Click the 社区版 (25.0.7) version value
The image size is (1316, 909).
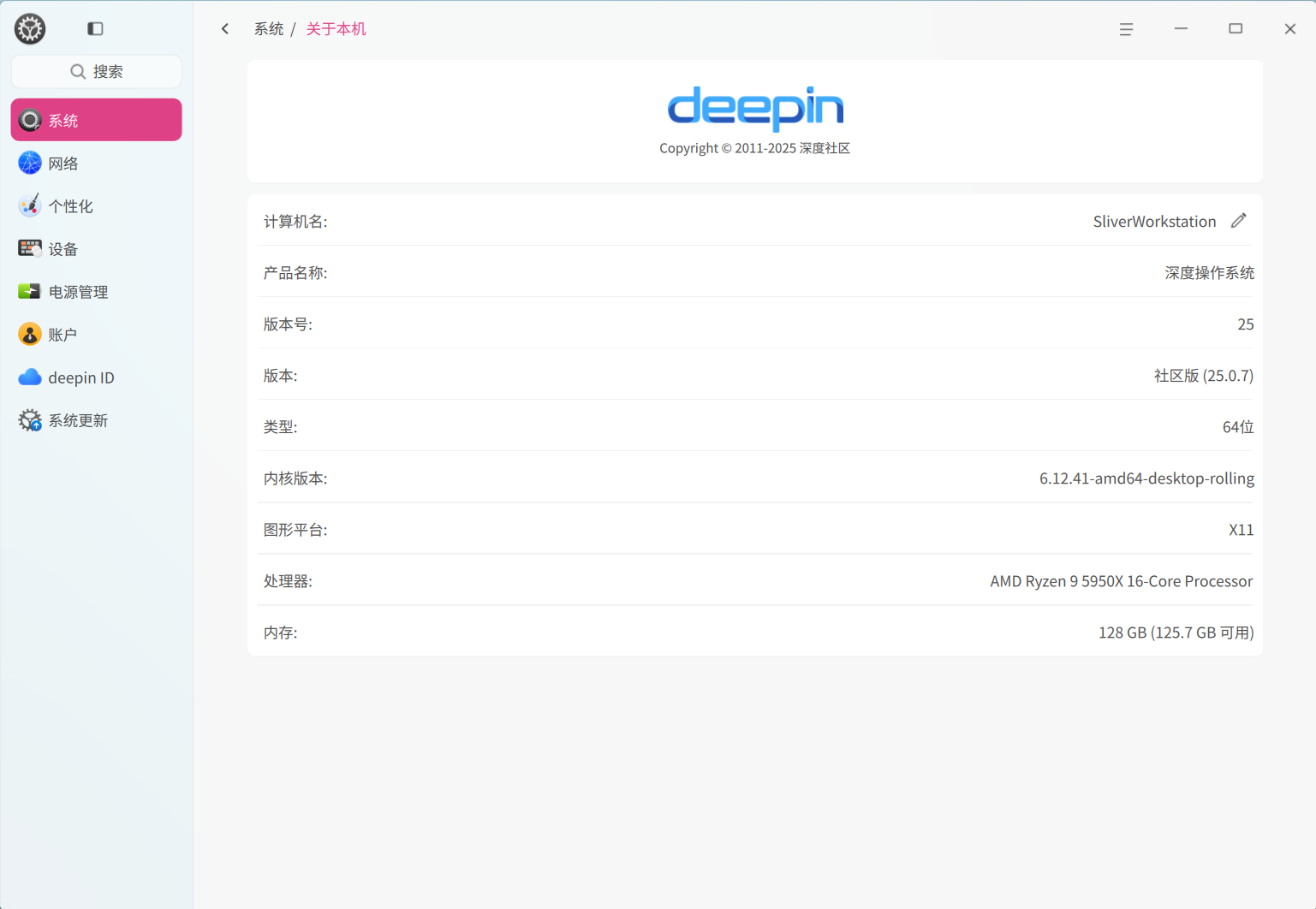pos(1203,375)
